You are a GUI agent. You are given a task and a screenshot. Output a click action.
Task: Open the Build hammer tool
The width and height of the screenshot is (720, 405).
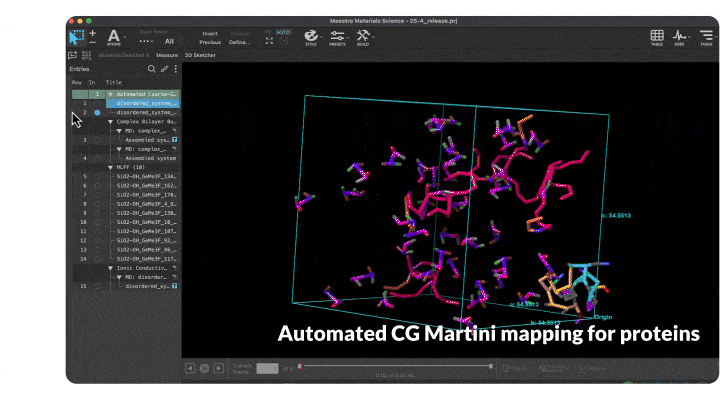click(363, 37)
